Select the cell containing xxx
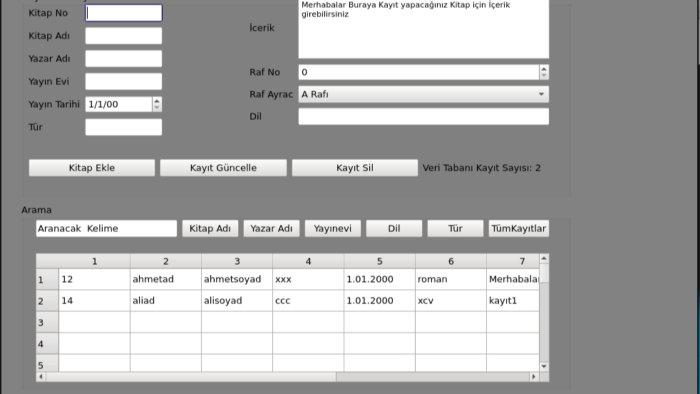The width and height of the screenshot is (700, 394). coord(308,279)
